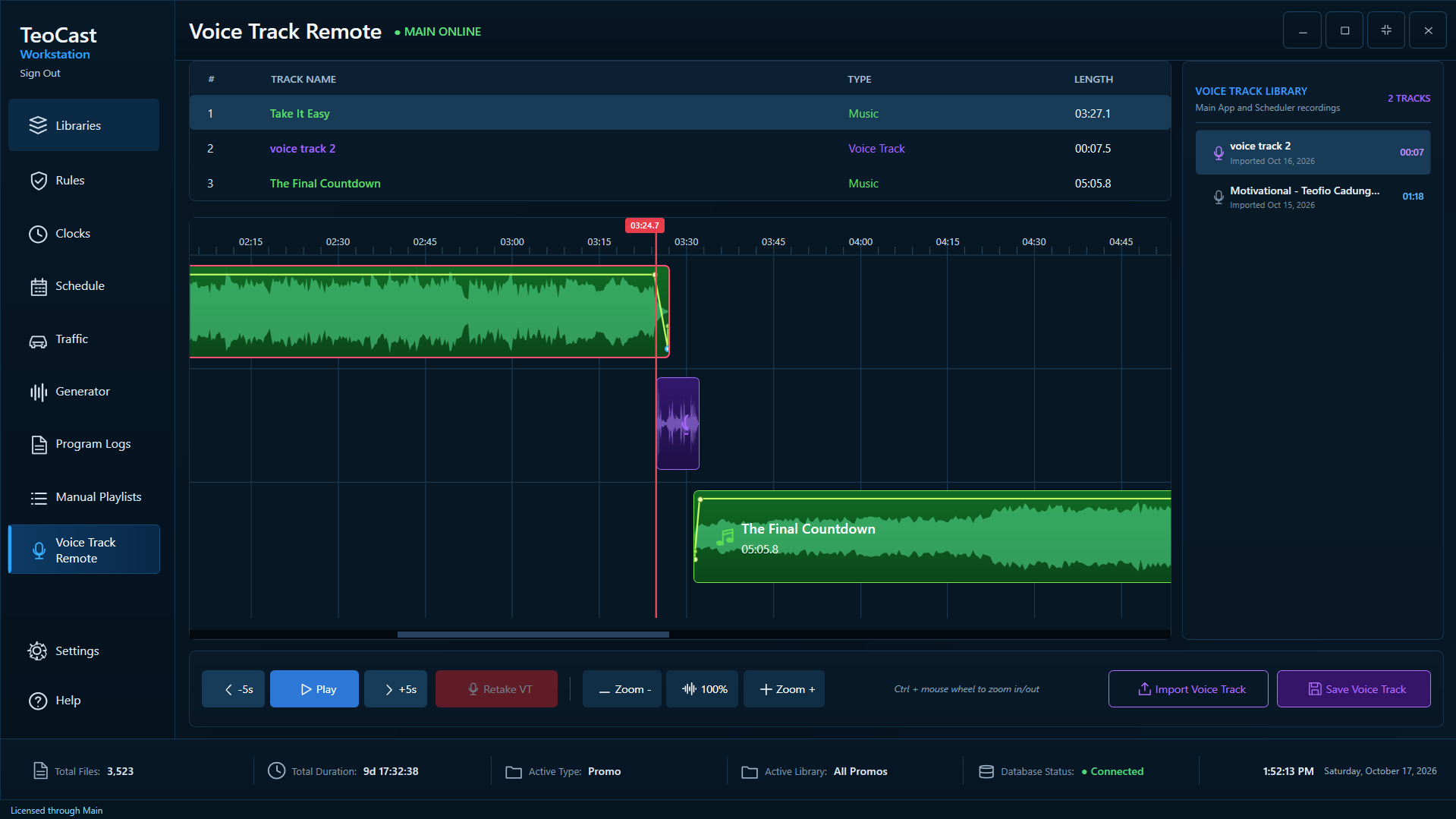1456x819 pixels.
Task: Click the Help question mark icon
Action: 37,701
